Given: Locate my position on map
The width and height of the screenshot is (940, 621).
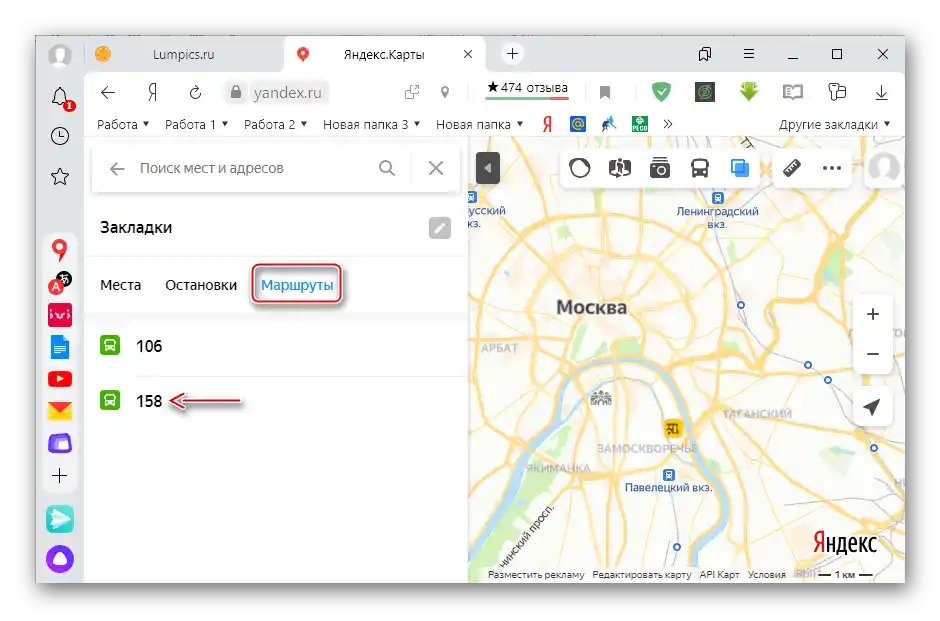Looking at the screenshot, I should point(872,407).
